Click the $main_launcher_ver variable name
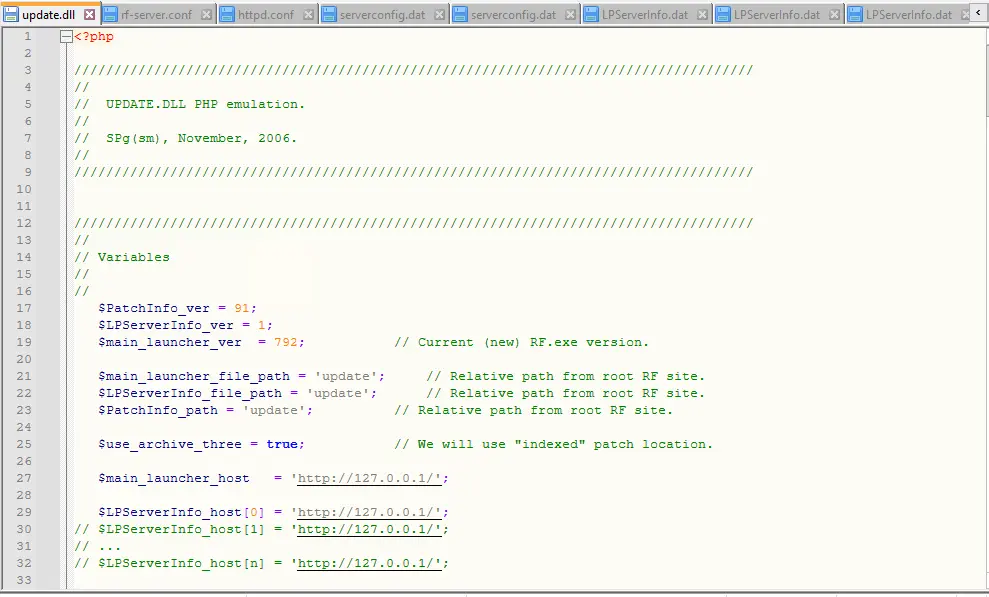Viewport: 989px width, 597px height. click(170, 342)
